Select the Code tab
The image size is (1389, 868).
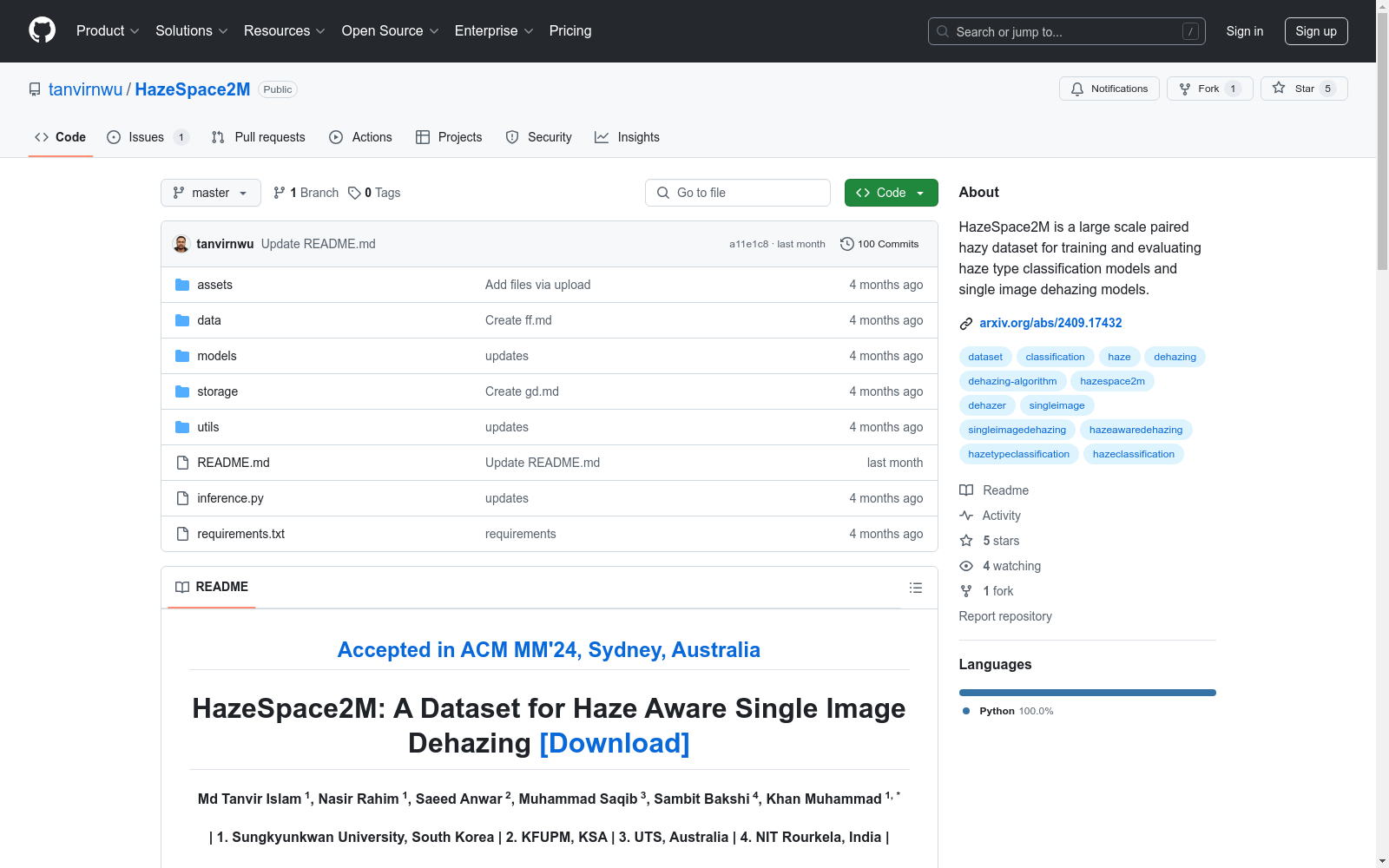60,137
